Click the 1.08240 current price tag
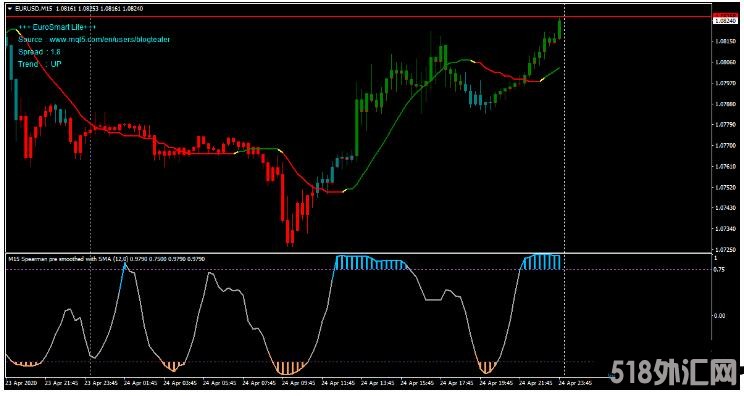 (725, 21)
